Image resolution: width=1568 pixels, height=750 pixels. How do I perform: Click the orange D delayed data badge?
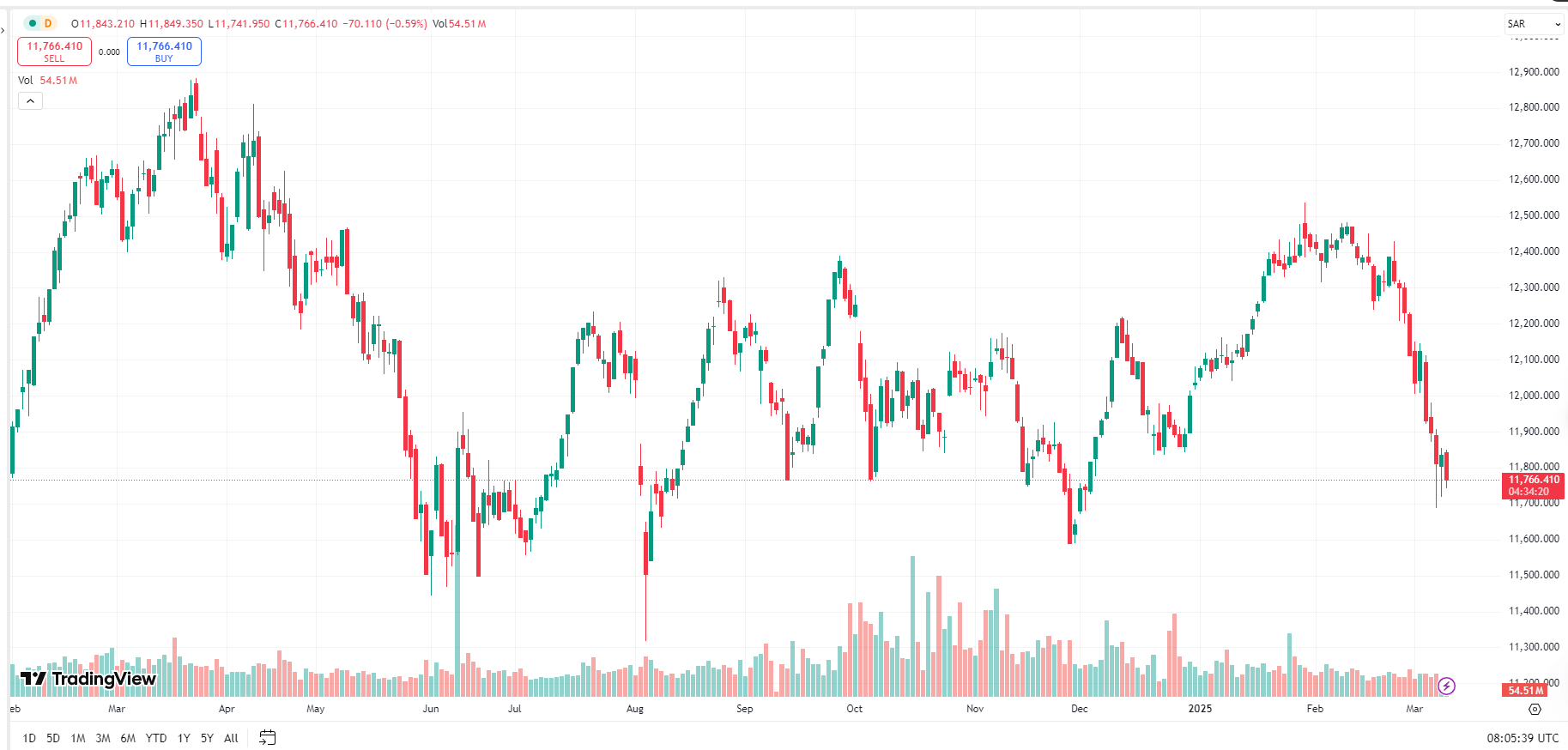coord(48,23)
